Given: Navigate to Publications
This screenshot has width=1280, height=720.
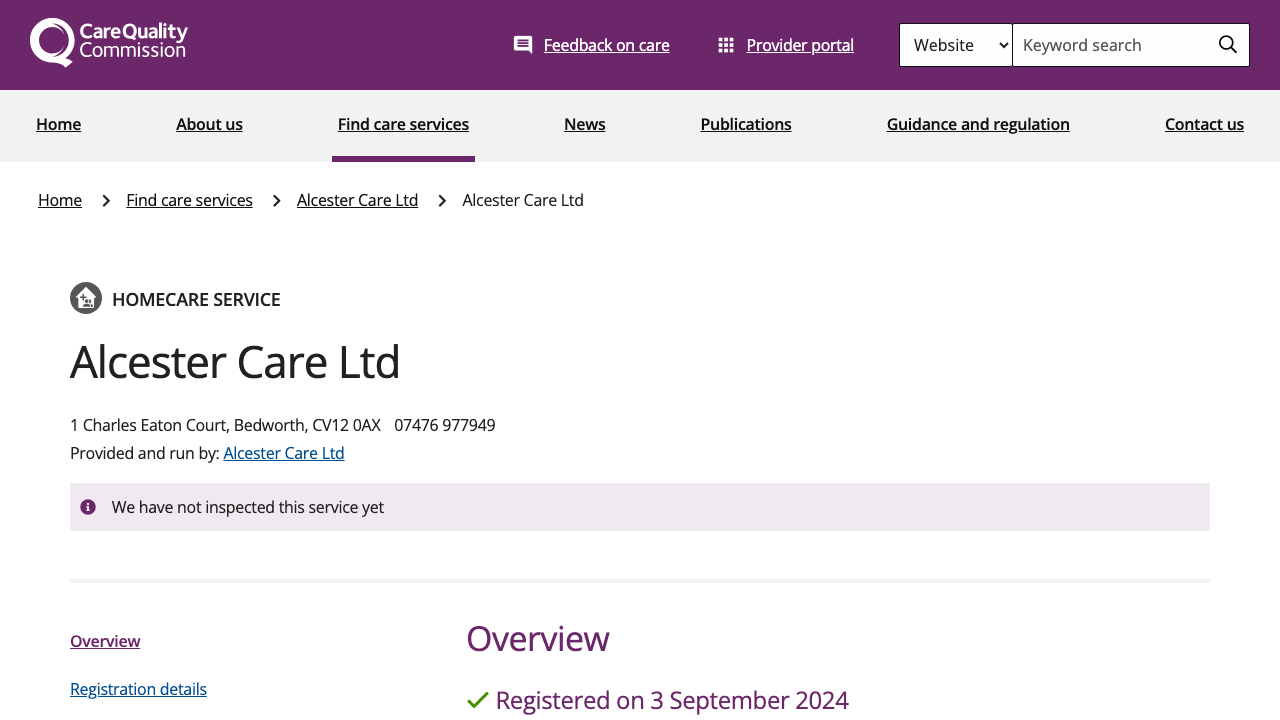Looking at the screenshot, I should pyautogui.click(x=746, y=122).
